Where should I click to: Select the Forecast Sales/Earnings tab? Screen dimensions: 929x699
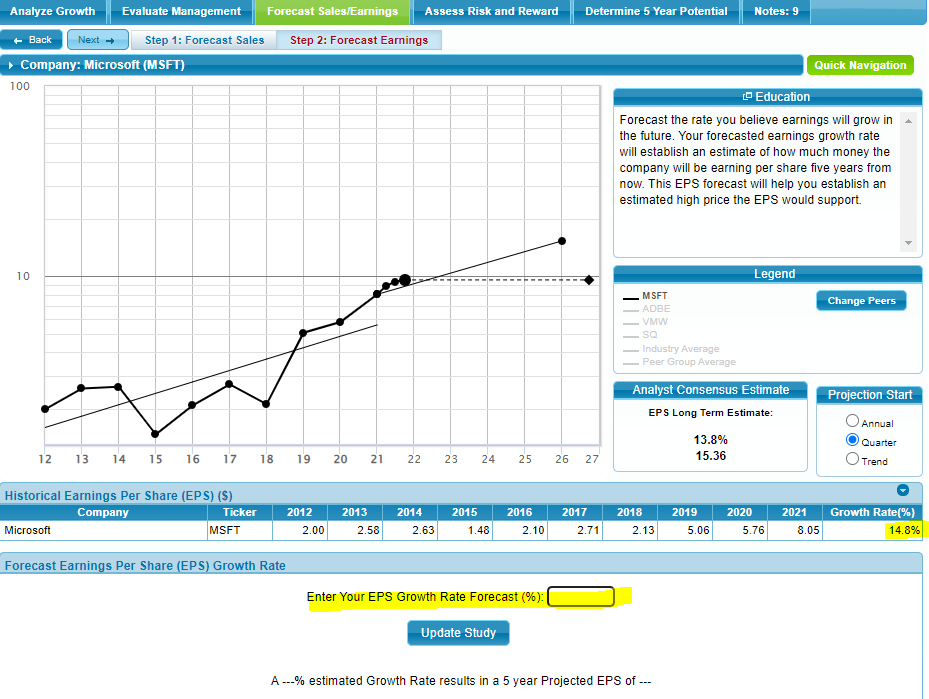pyautogui.click(x=332, y=11)
